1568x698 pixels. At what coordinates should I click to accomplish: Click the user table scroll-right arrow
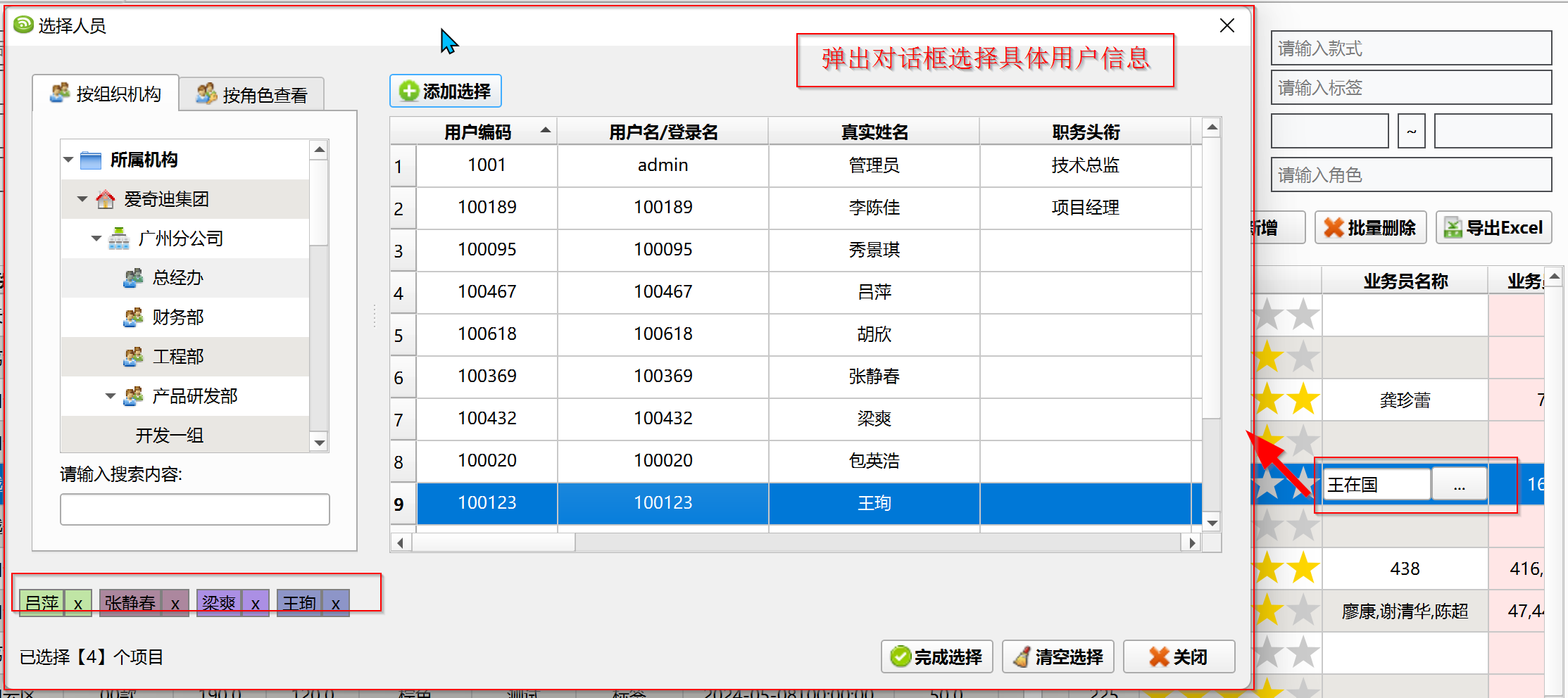1192,542
